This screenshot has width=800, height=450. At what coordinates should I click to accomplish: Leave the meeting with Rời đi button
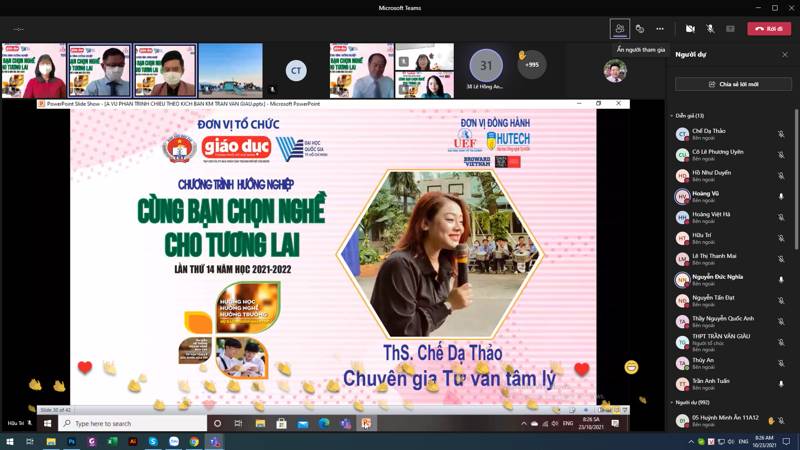point(768,28)
